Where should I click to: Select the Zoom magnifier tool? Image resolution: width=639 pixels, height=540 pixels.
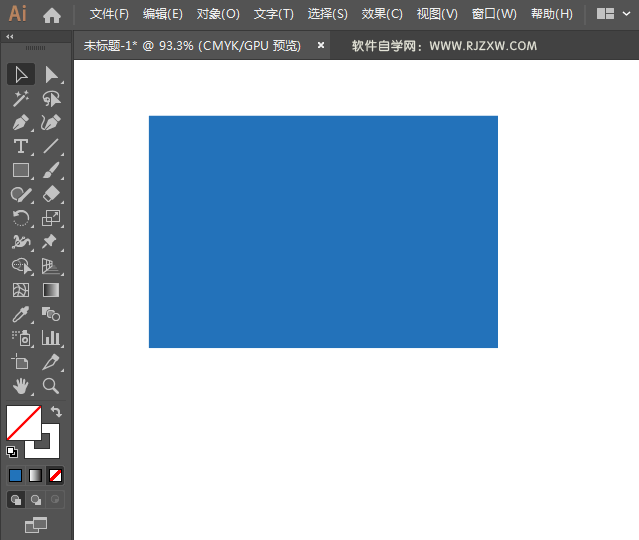click(51, 386)
